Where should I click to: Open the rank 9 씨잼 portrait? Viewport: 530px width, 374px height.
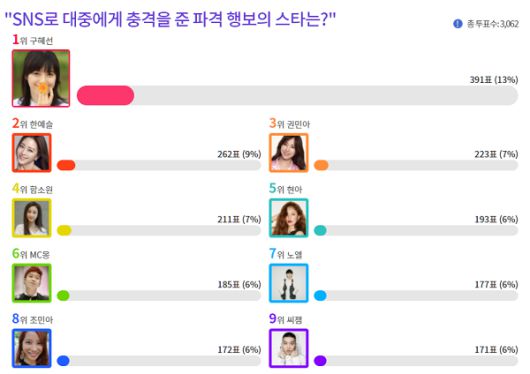[x=289, y=348]
